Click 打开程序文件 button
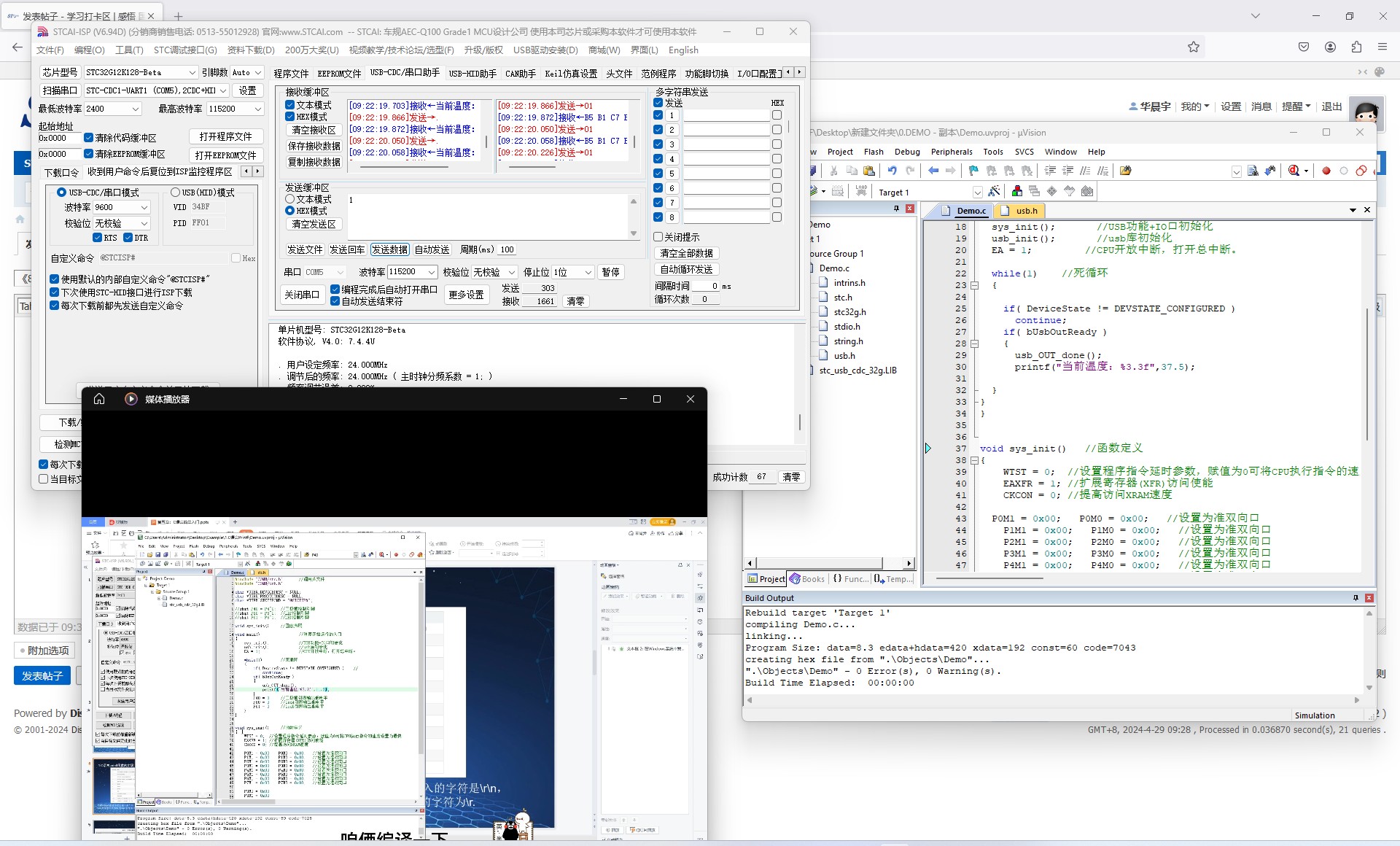 (x=225, y=136)
